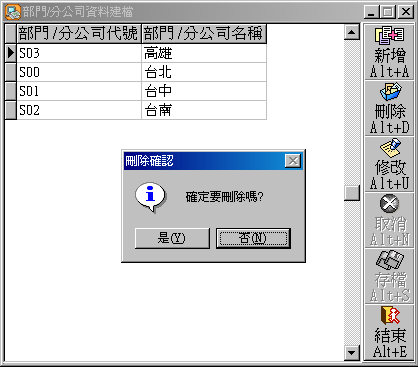Click the 結束 (Alt+E) exit button
This screenshot has width=418, height=367.
click(x=389, y=332)
